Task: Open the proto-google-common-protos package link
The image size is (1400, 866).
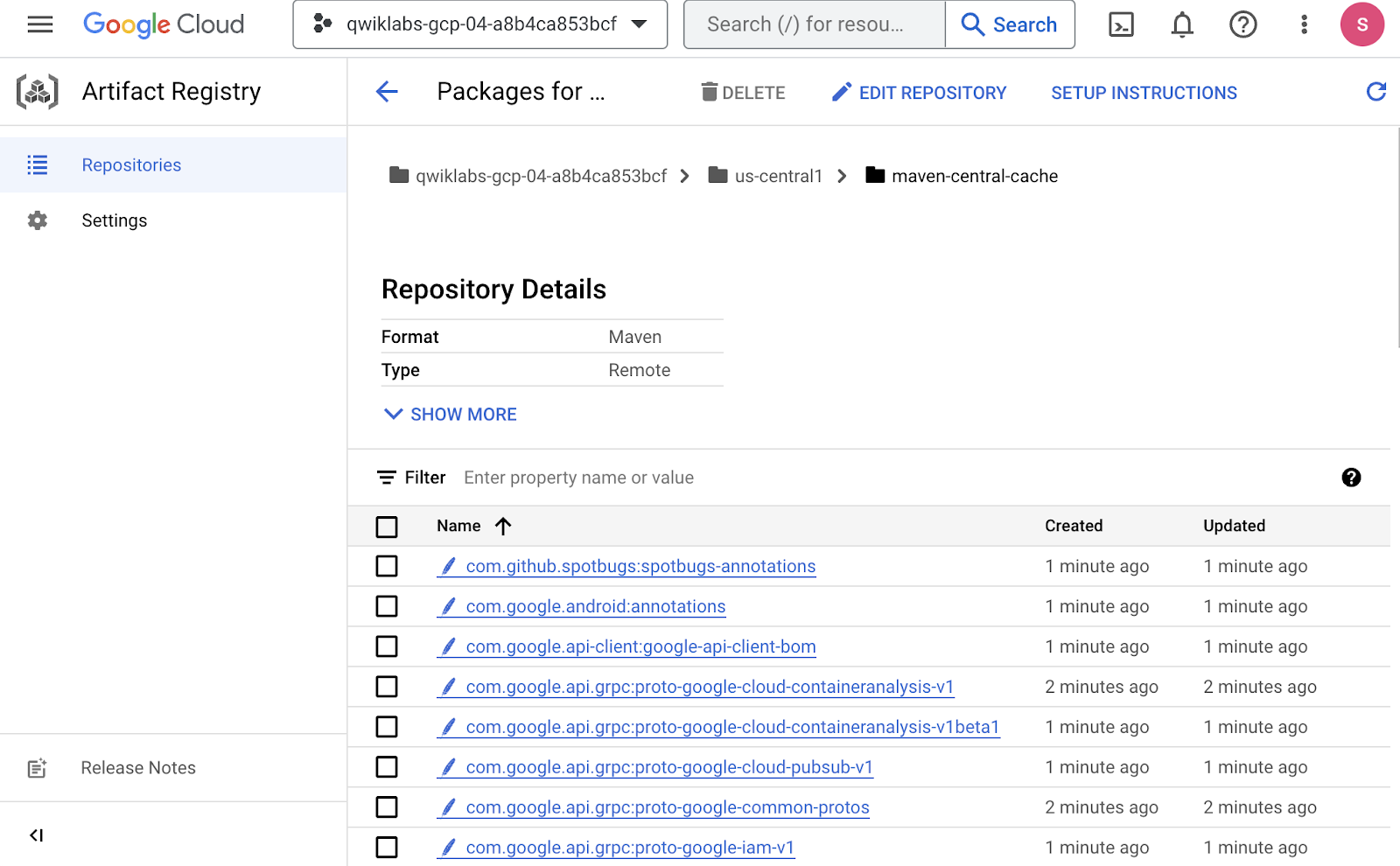Action: 668,807
